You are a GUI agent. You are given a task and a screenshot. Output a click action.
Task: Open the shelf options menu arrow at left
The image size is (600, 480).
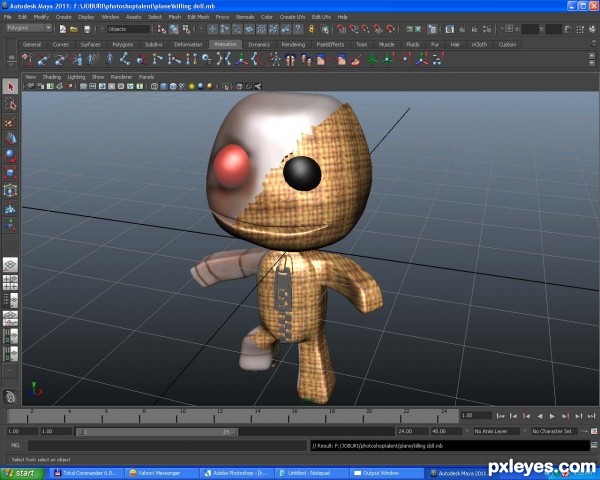tap(11, 64)
